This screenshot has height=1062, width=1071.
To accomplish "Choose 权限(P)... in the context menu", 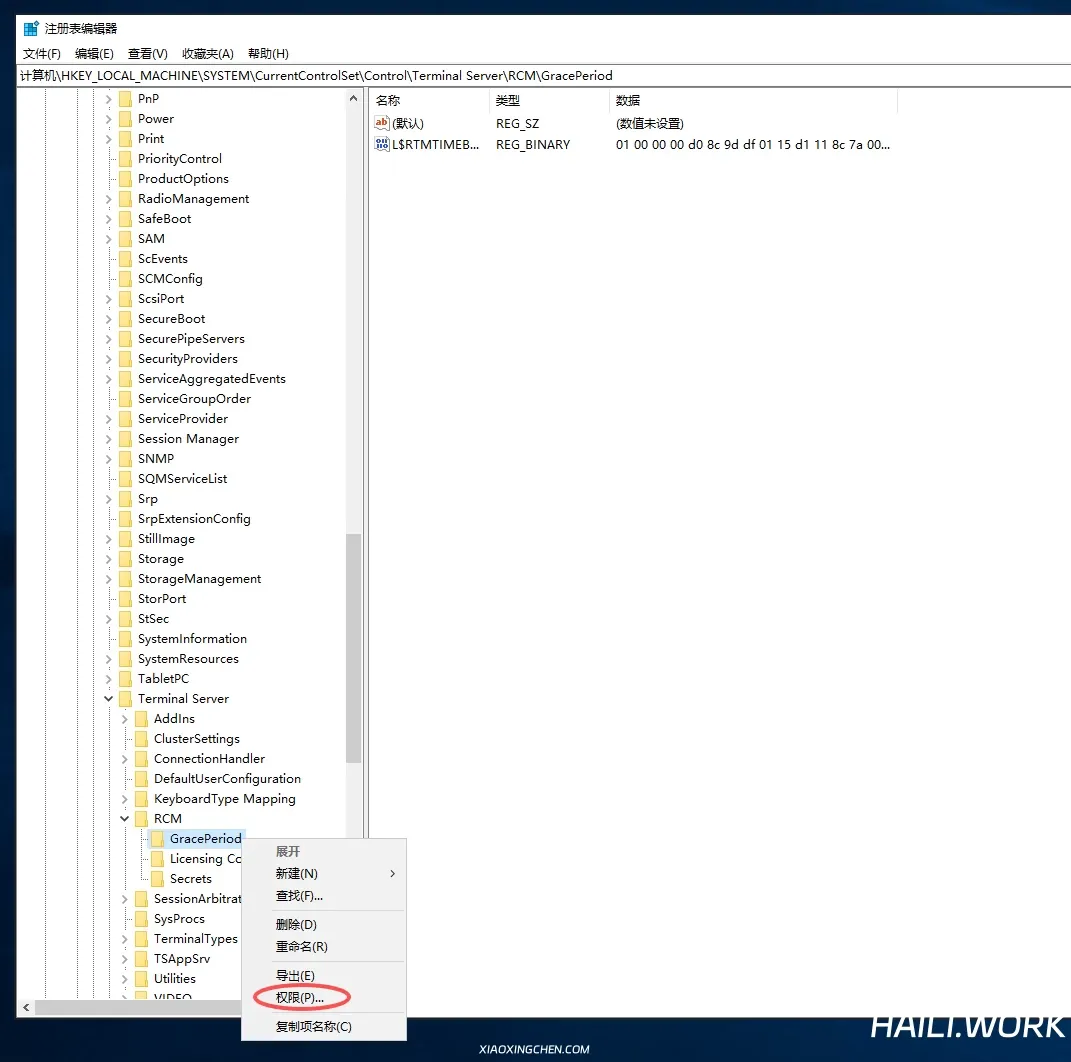I will [x=300, y=997].
